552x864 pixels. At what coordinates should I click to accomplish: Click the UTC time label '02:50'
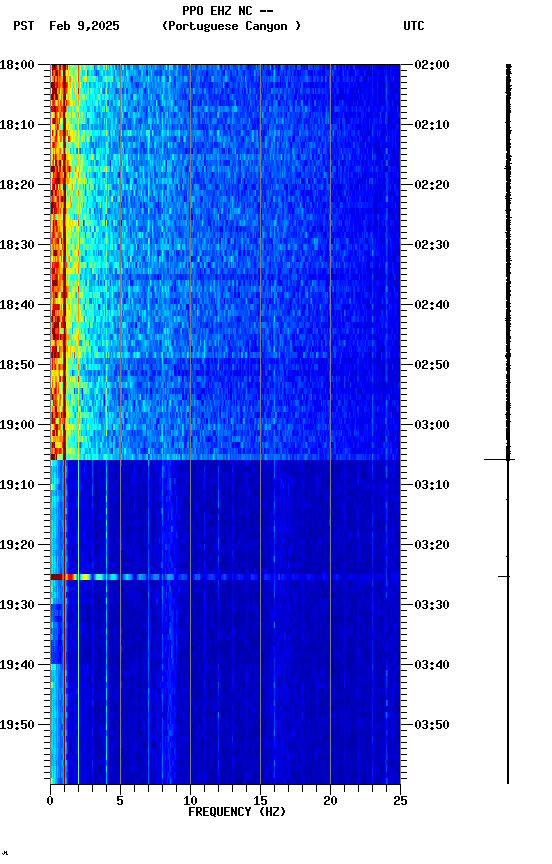click(432, 365)
